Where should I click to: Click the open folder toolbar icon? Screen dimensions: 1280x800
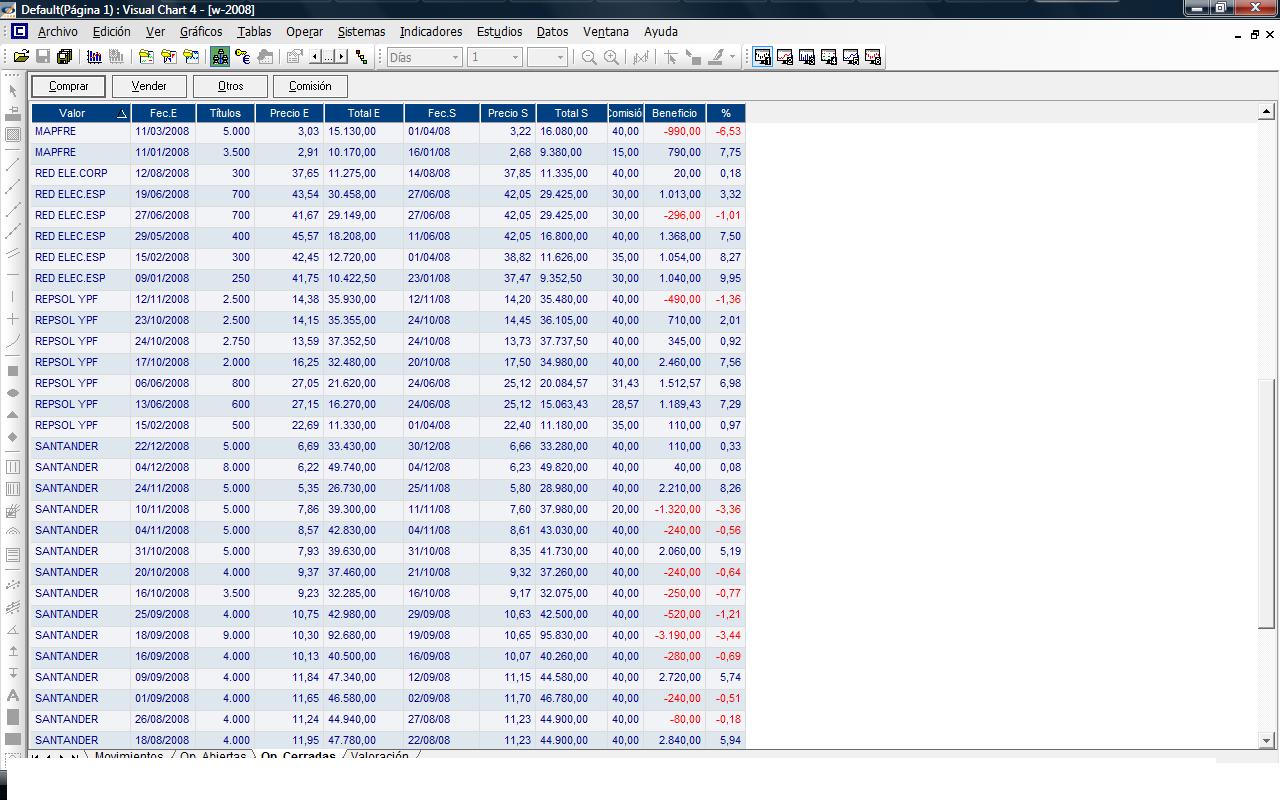click(x=21, y=57)
